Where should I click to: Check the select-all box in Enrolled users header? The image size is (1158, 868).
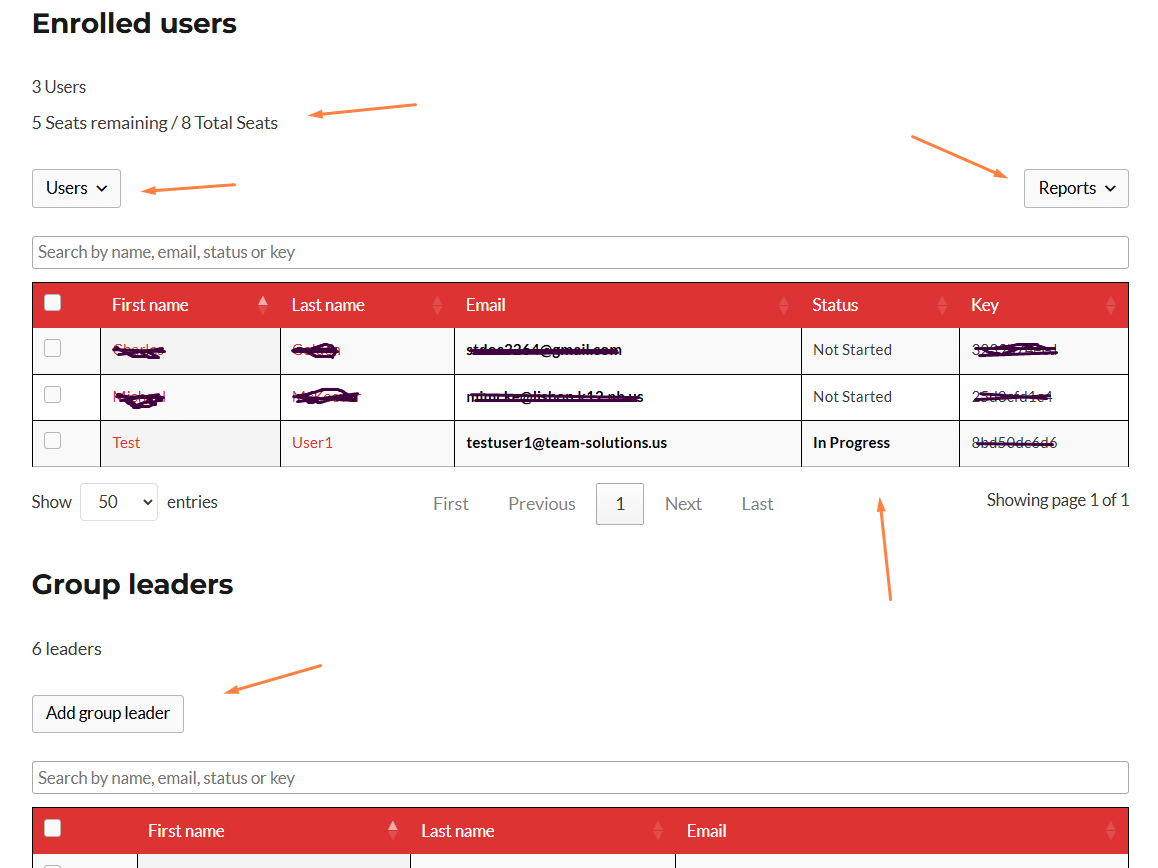pyautogui.click(x=53, y=303)
